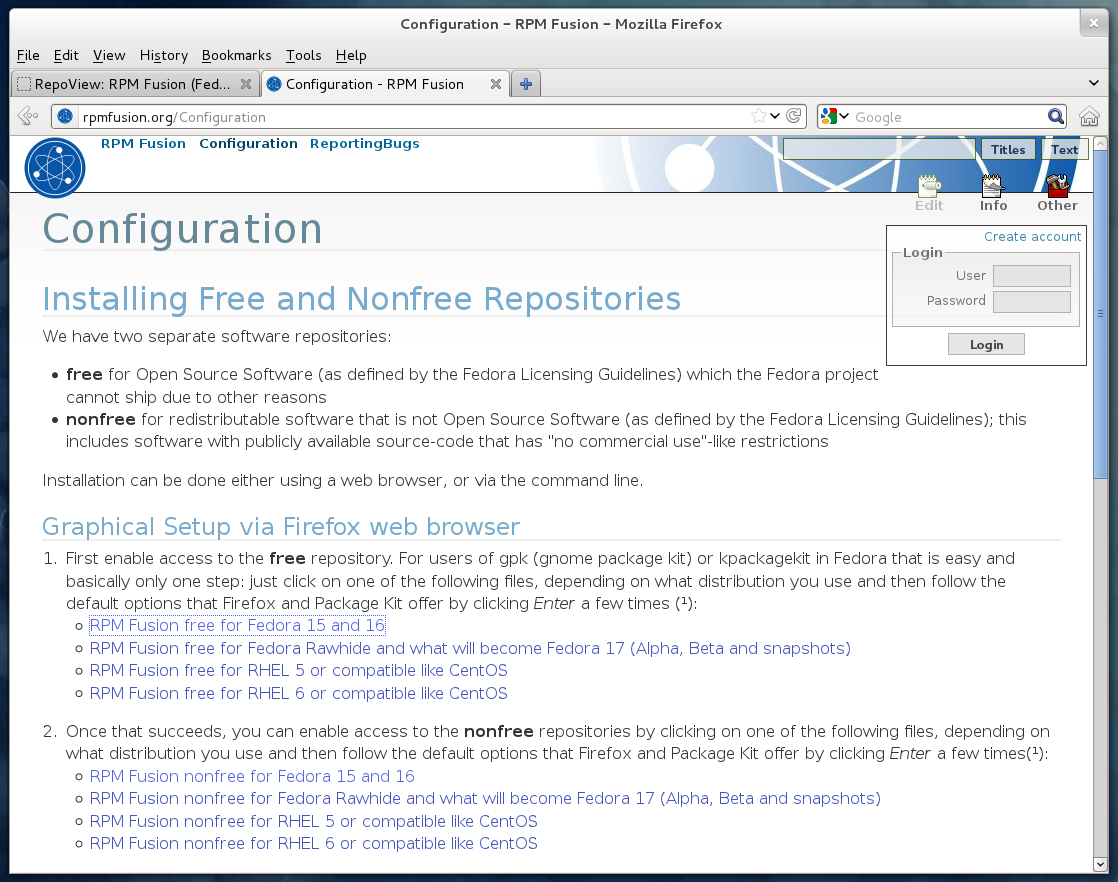Screen dimensions: 1118x882
Task: Open the URL history dropdown arrow
Action: point(775,116)
